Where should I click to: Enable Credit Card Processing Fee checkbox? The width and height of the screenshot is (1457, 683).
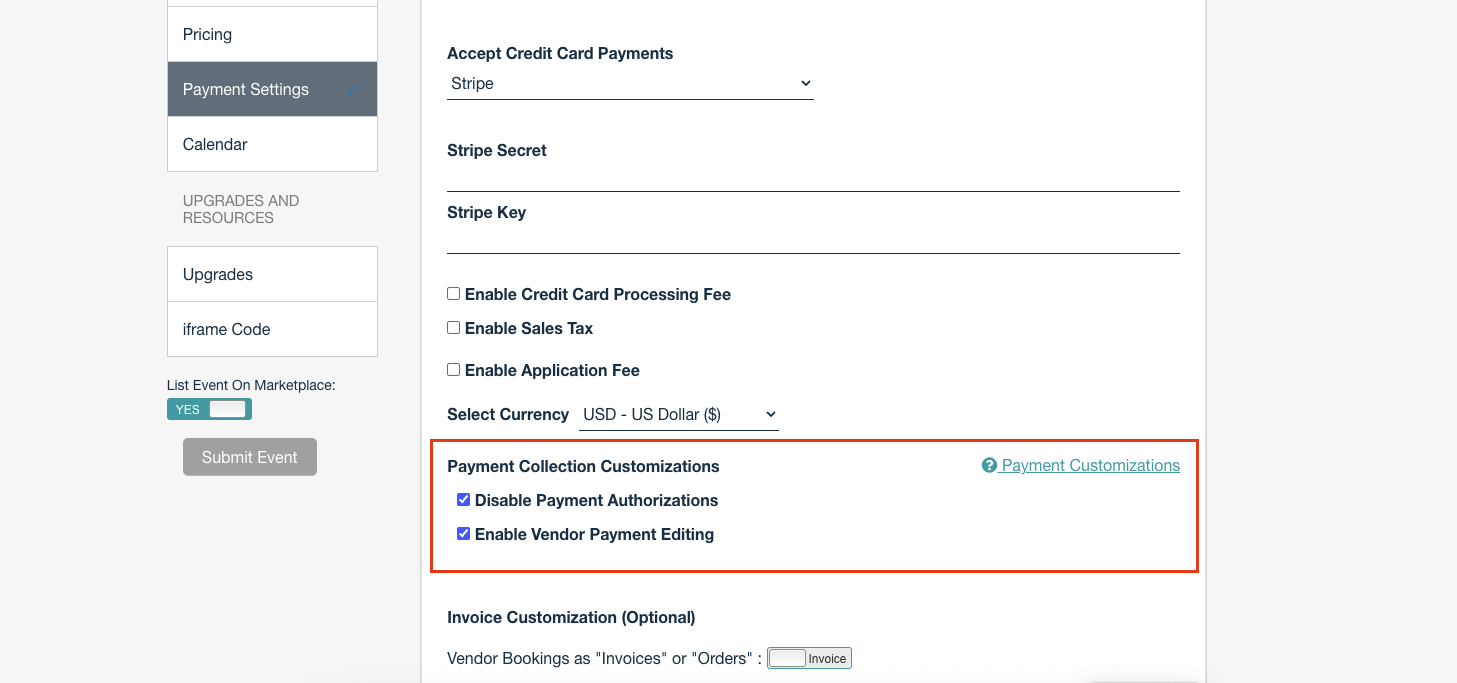[x=453, y=294]
